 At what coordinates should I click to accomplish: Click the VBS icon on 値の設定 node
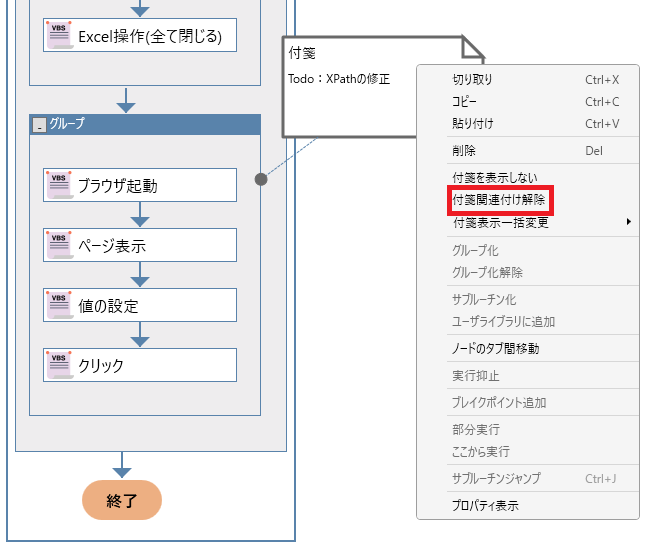pos(58,305)
